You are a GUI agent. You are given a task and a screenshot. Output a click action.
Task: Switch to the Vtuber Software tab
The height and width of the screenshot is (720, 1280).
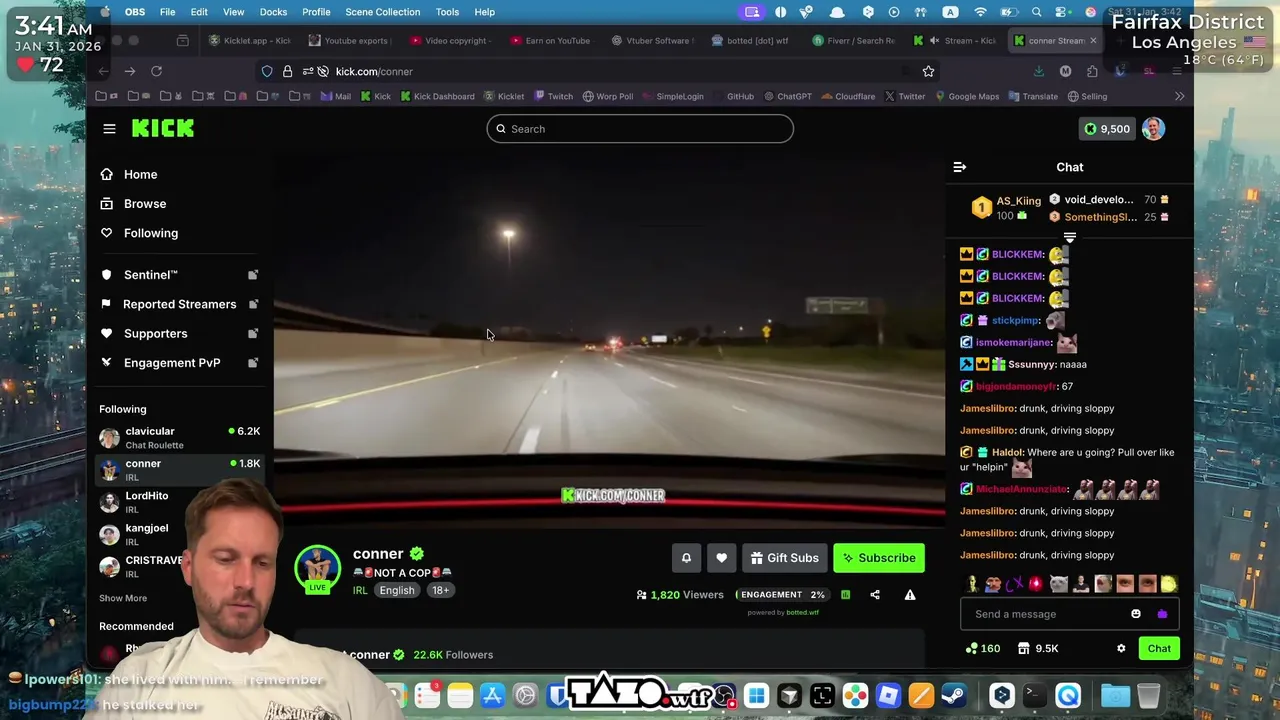click(x=650, y=41)
